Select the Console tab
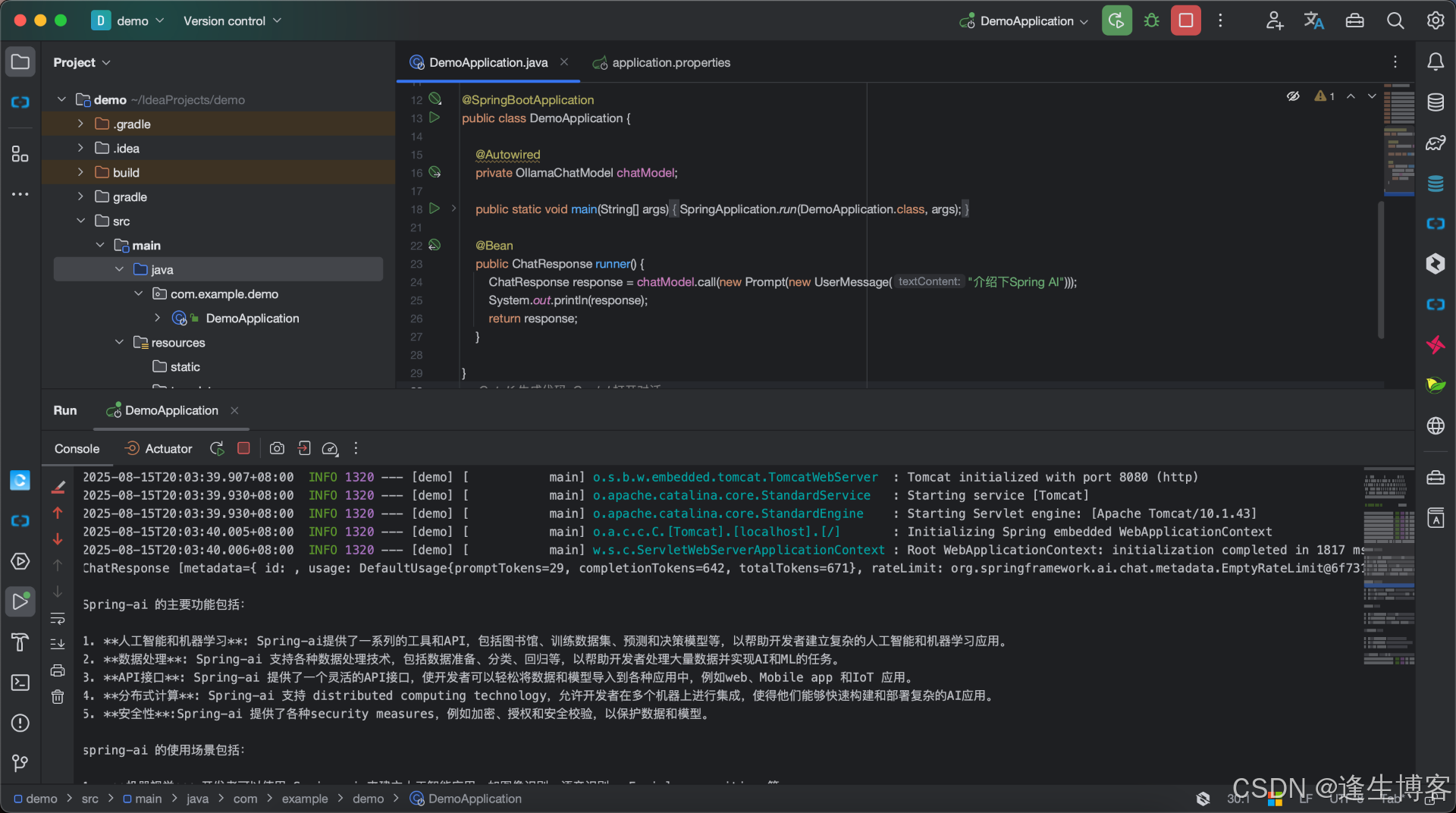This screenshot has height=813, width=1456. (x=77, y=448)
